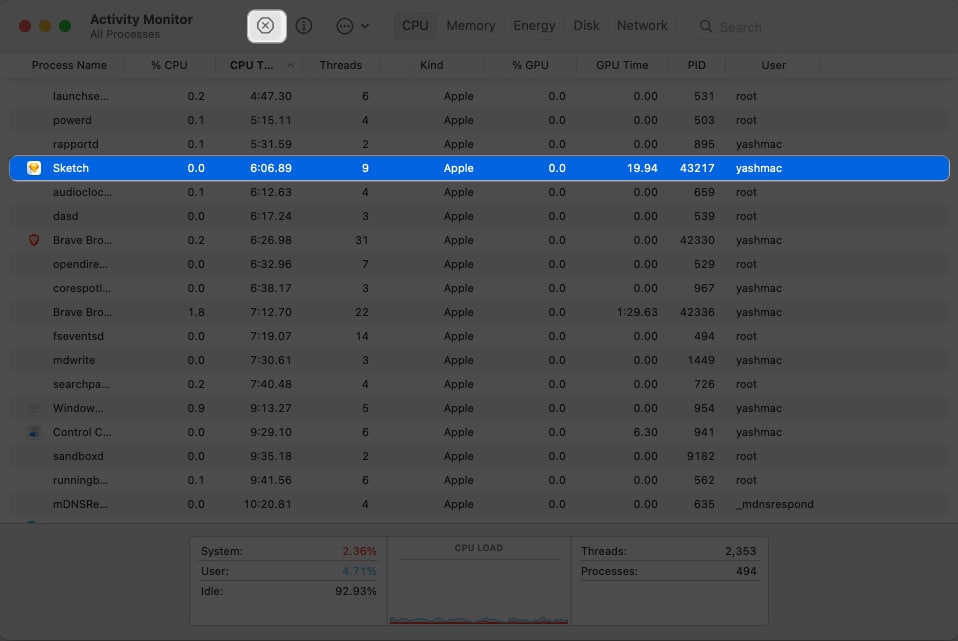Sort by % CPU column header
This screenshot has height=641, width=958.
[169, 65]
